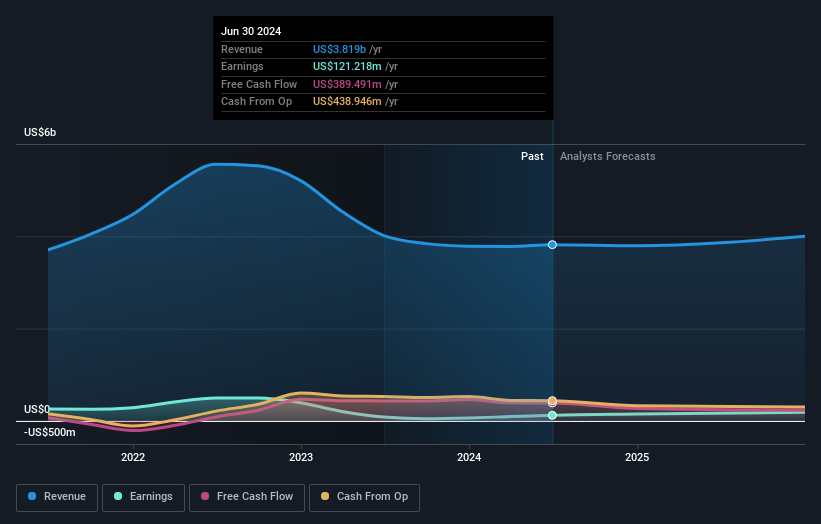Viewport: 821px width, 524px height.
Task: Toggle the Free Cash Flow legend button
Action: coord(247,497)
